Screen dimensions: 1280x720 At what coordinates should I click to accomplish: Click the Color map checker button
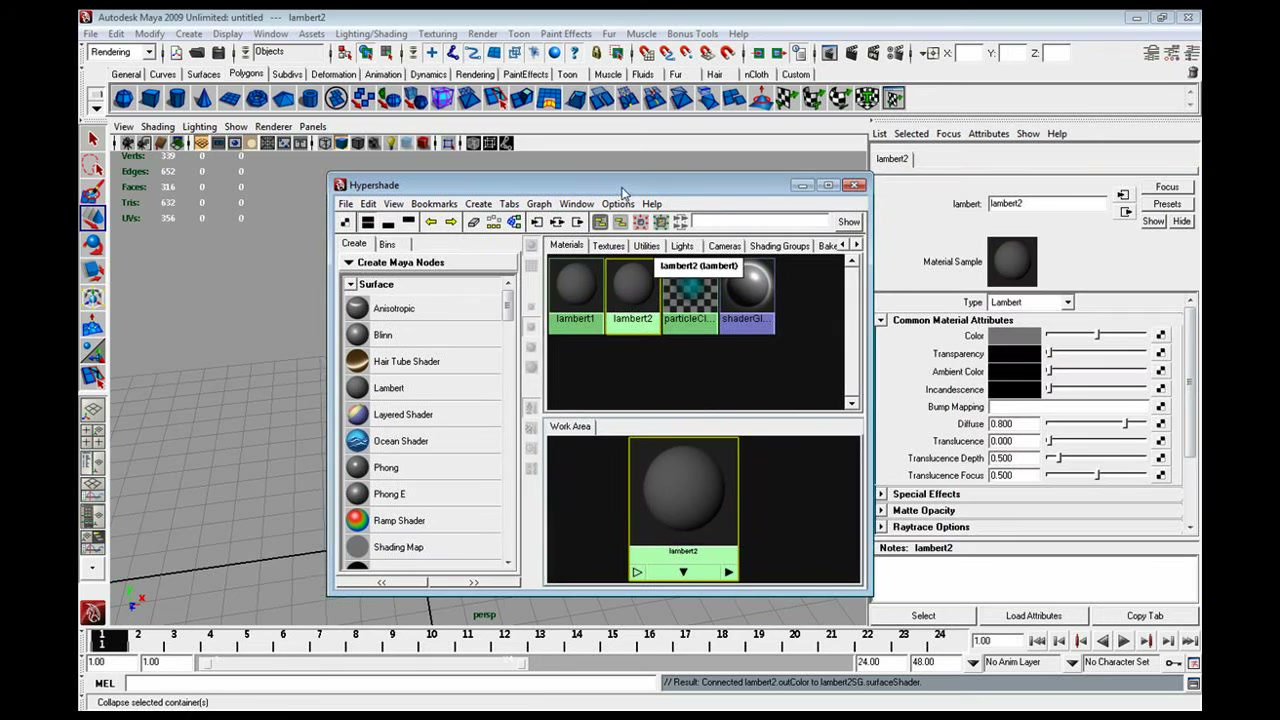[x=1160, y=336]
